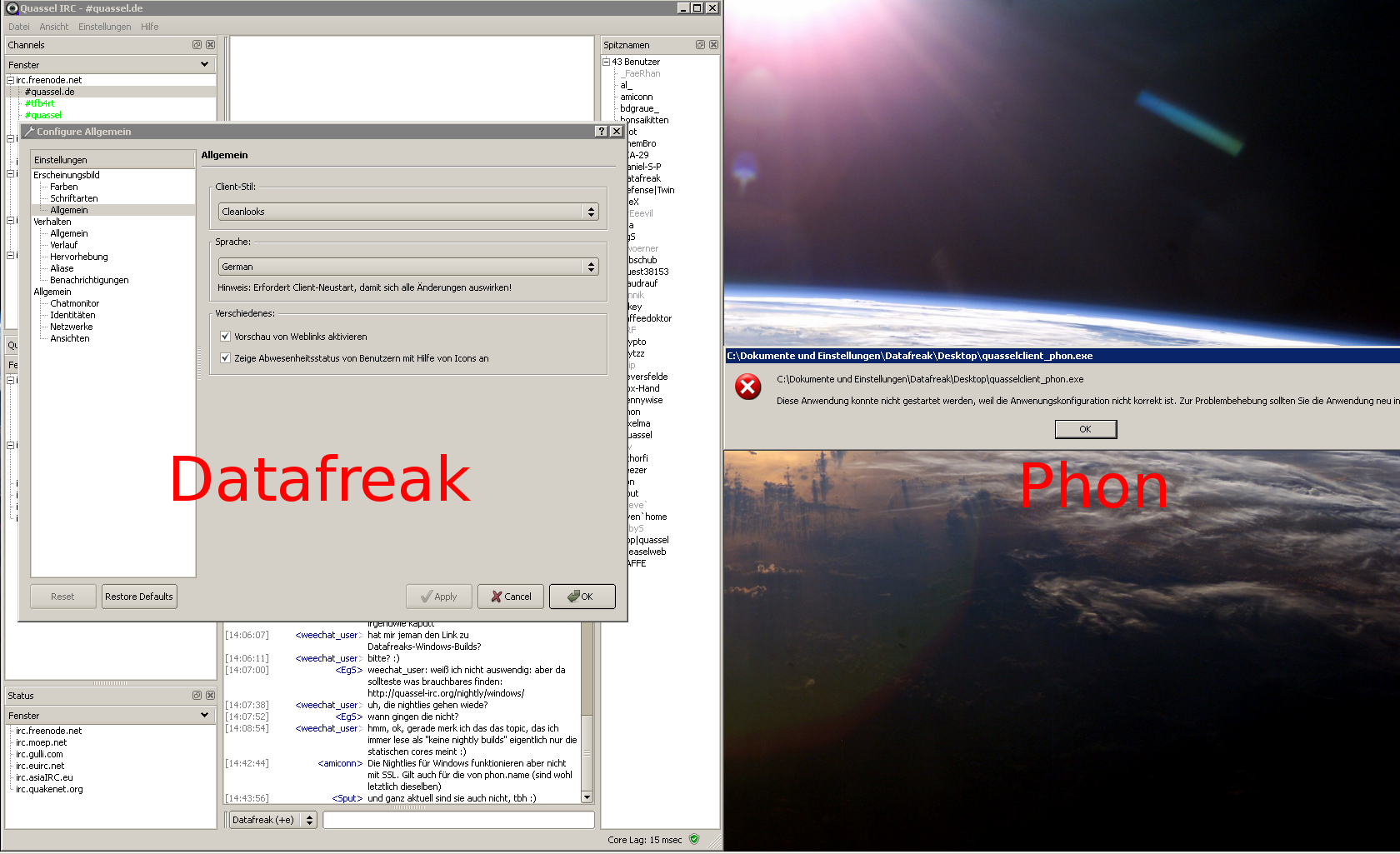Click the Reset button
This screenshot has height=854, width=1400.
(62, 597)
